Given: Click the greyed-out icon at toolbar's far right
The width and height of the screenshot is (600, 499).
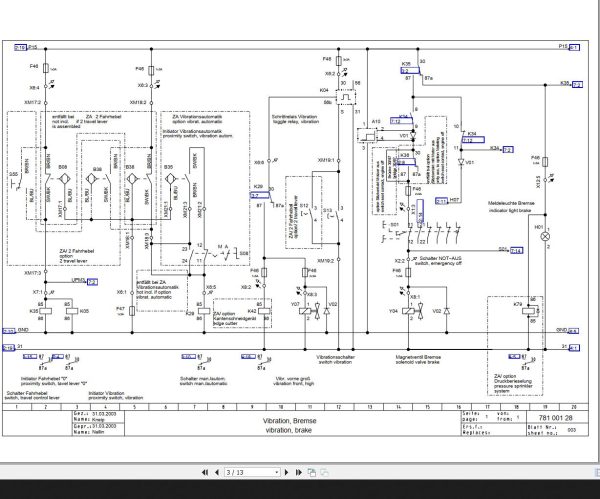Looking at the screenshot, I should (324, 473).
